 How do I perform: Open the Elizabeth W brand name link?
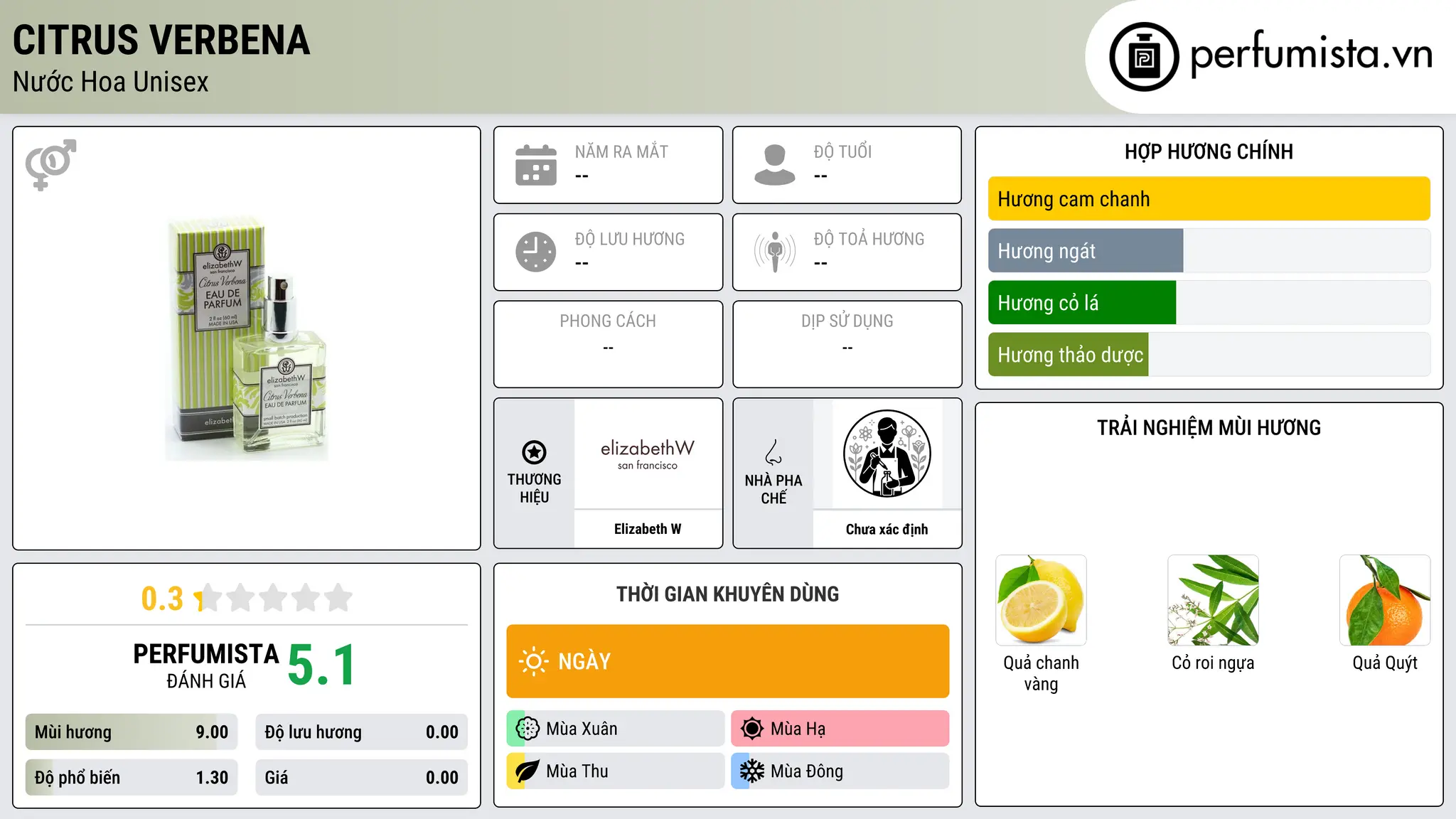[648, 529]
